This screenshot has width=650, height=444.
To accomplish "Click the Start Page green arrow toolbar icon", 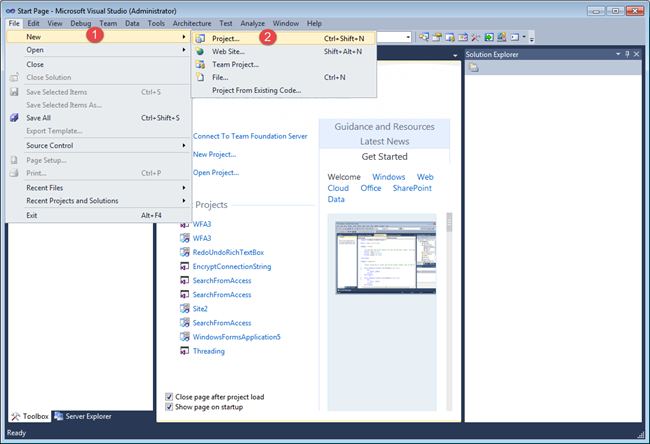I will coord(489,37).
